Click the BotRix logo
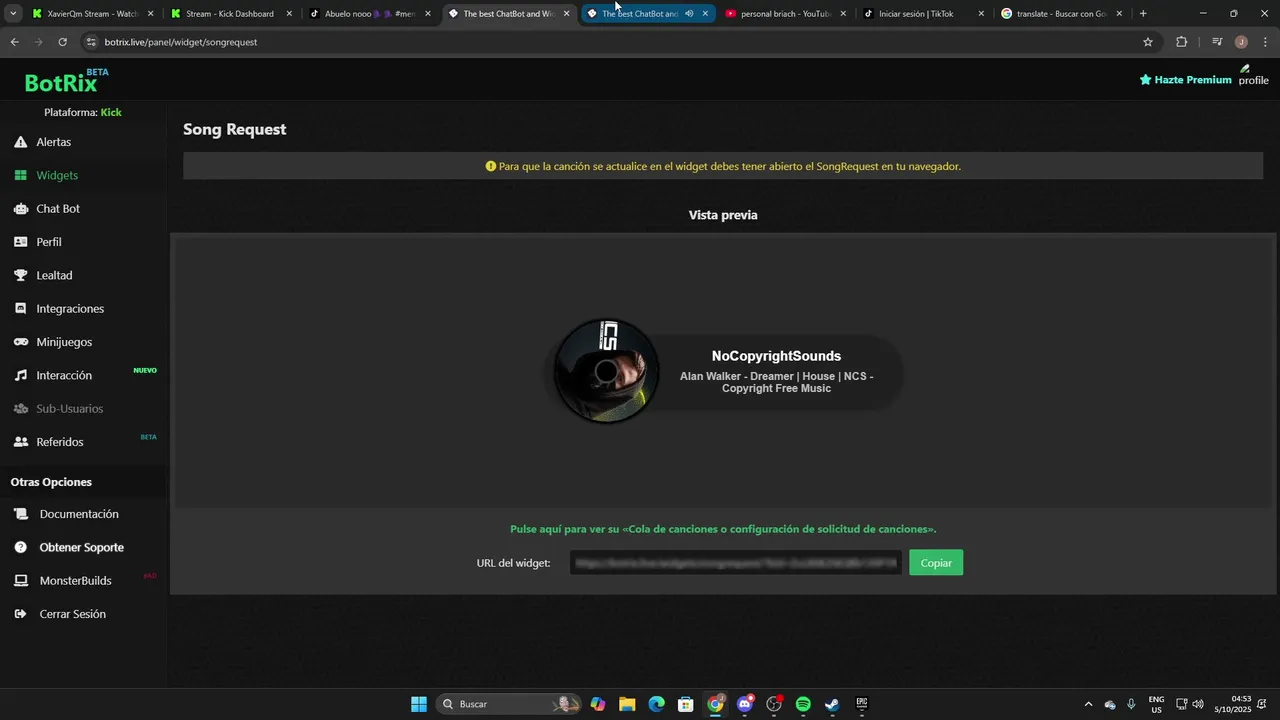Viewport: 1280px width, 720px height. point(66,80)
